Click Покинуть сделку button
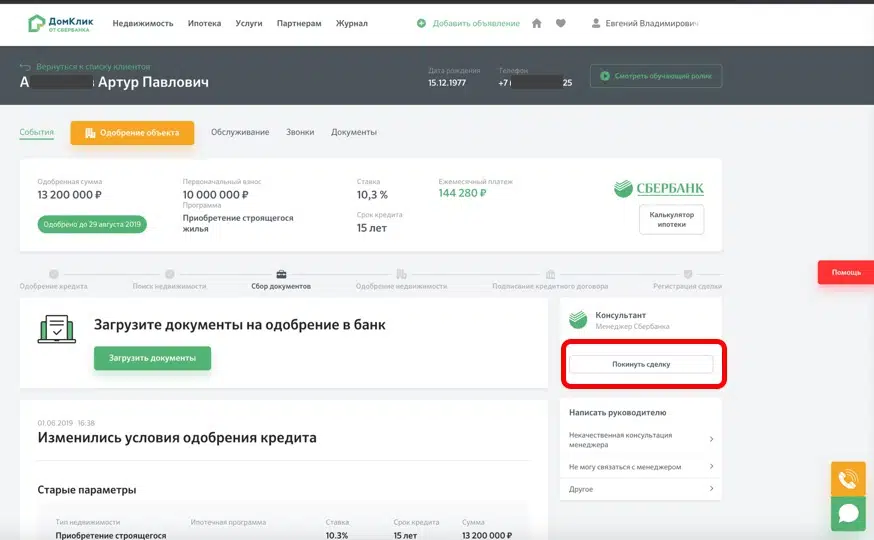Image resolution: width=874 pixels, height=540 pixels. tap(641, 364)
